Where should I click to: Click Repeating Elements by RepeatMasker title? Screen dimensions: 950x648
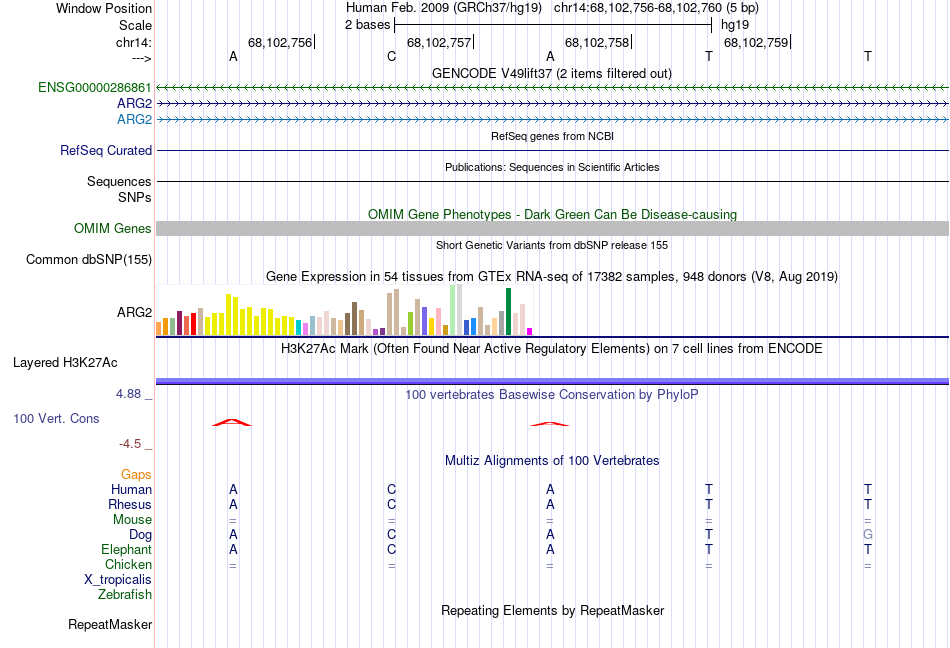coord(552,610)
